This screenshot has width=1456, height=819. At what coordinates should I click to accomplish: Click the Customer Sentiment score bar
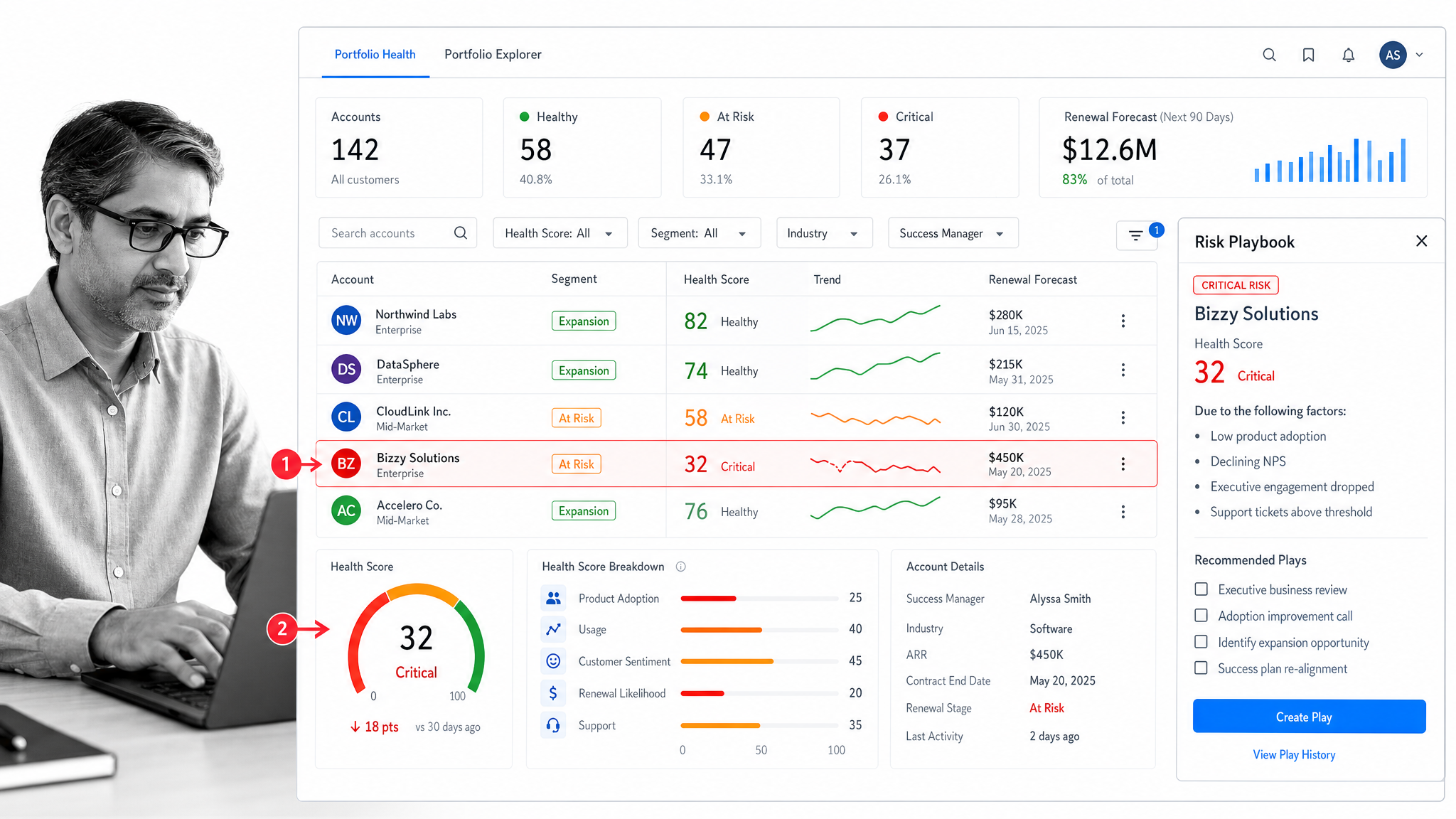point(759,661)
